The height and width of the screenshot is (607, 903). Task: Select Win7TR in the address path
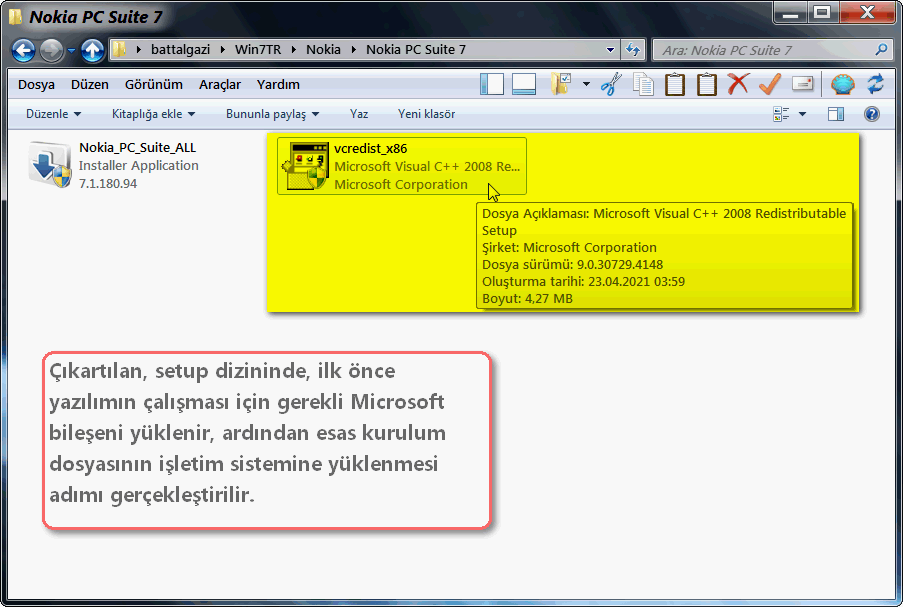[257, 50]
